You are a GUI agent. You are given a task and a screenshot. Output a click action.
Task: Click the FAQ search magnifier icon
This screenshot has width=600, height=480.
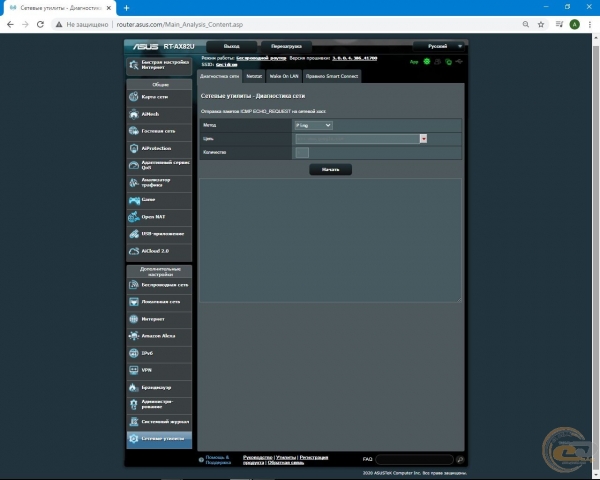pos(460,460)
